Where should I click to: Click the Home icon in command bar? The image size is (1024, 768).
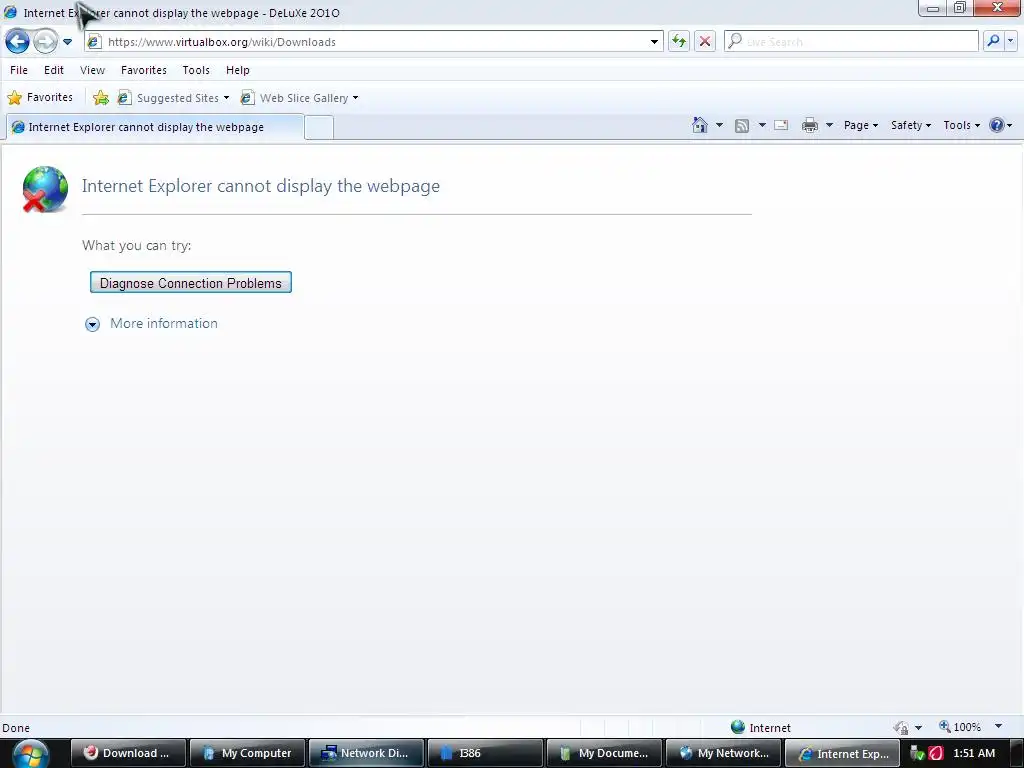[700, 125]
